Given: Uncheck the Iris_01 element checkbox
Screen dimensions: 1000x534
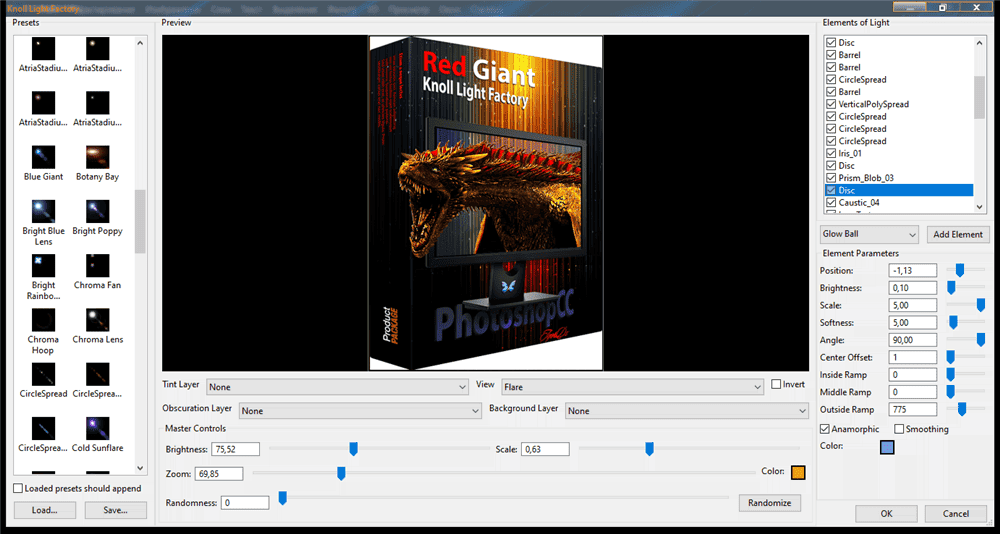Looking at the screenshot, I should click(831, 153).
